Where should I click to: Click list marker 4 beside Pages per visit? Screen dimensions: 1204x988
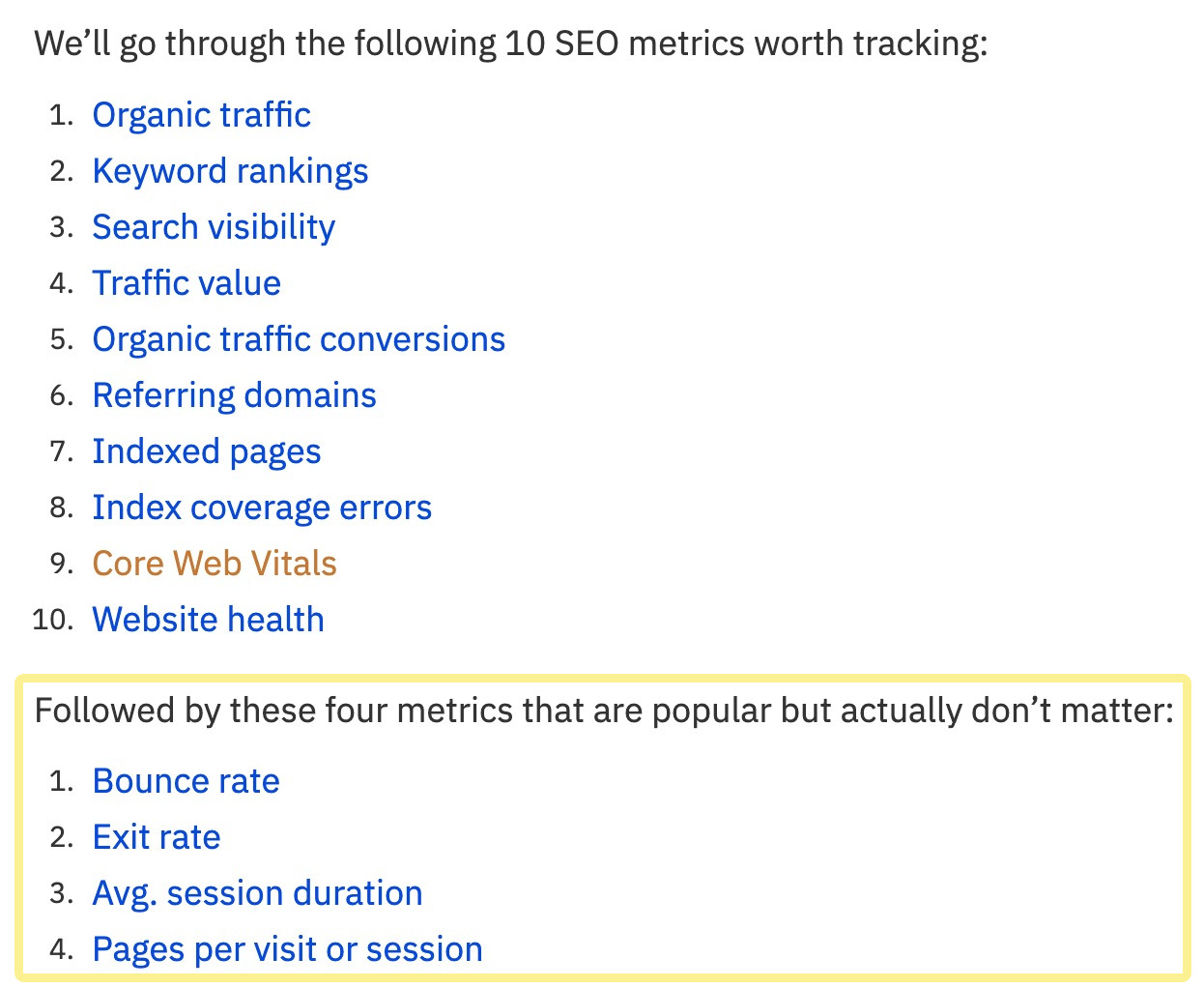(62, 949)
